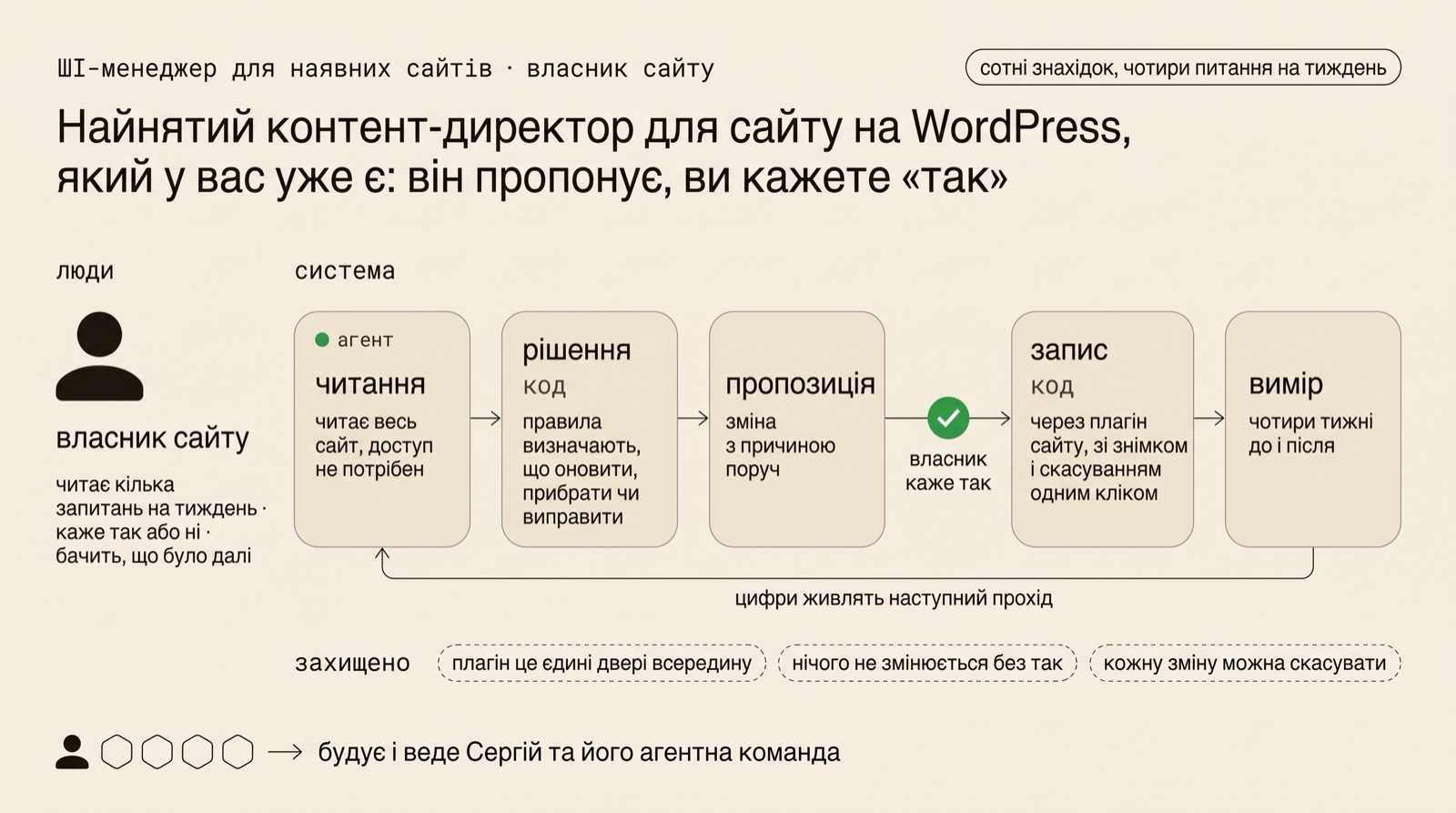Click «читає весь сайт, доступ не потрібен» text
Viewport: 1456px width, 813px height.
(374, 445)
